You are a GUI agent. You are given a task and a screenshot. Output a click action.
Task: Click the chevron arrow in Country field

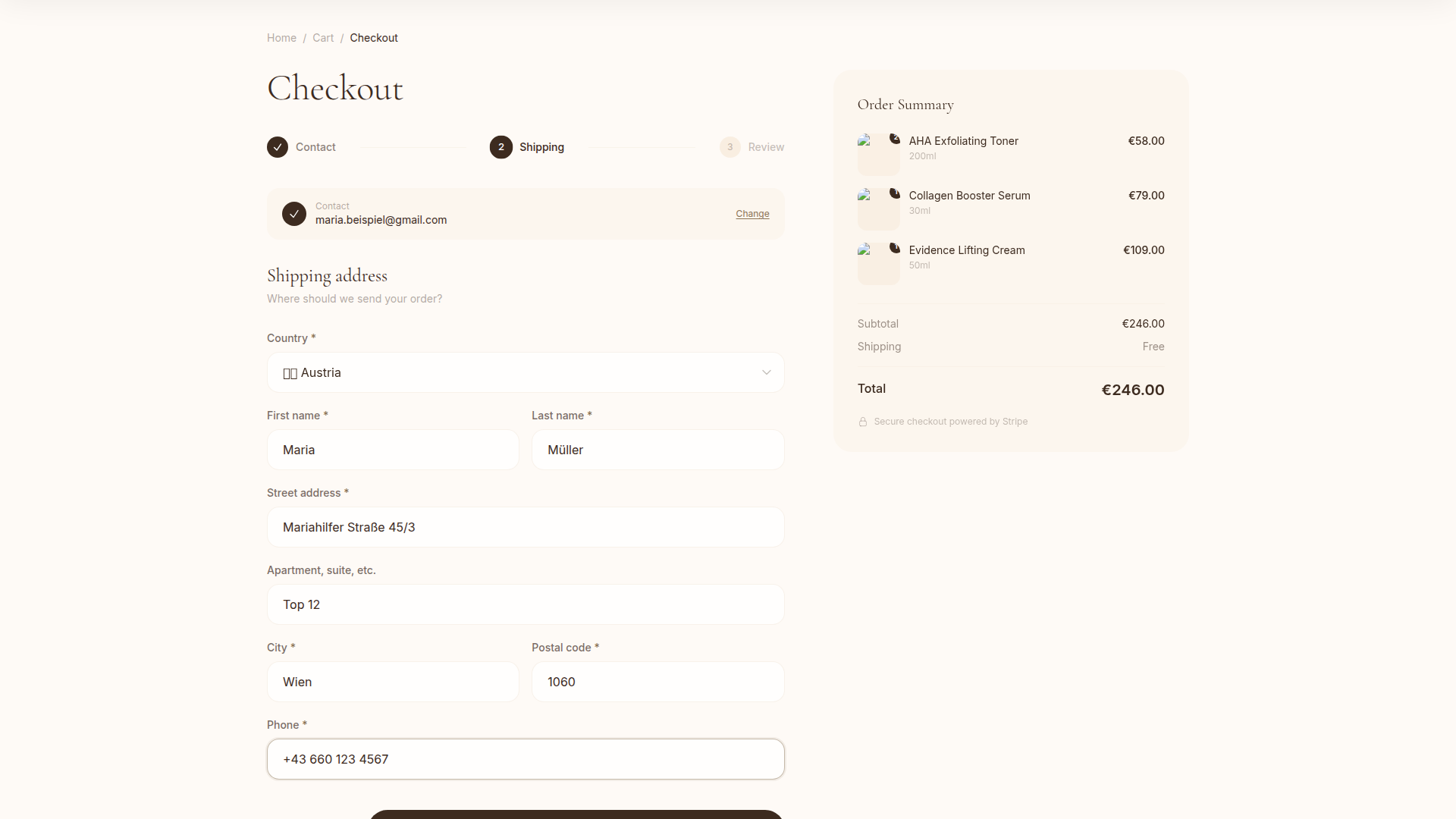766,372
